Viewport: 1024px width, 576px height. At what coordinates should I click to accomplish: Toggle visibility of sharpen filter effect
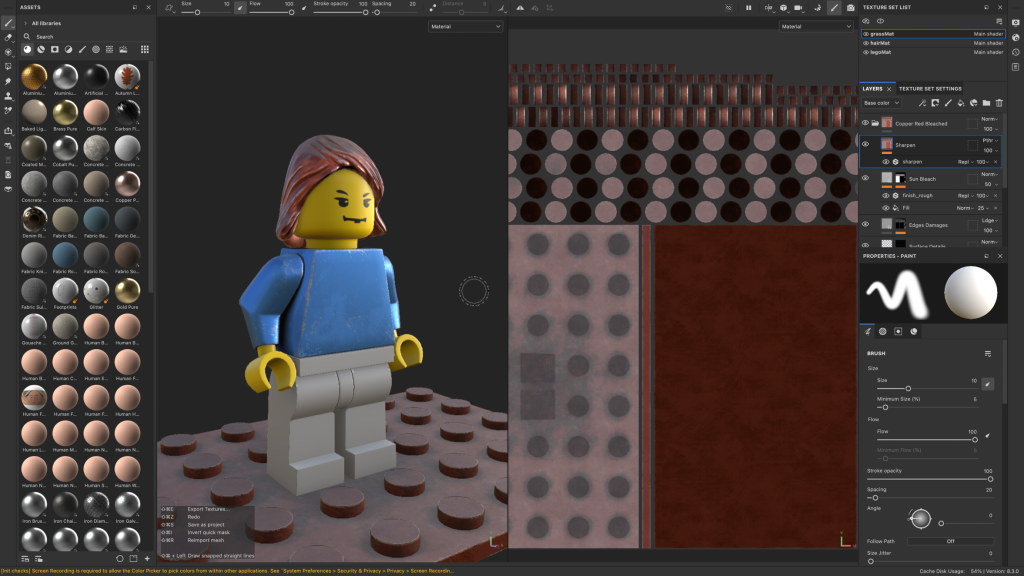coord(886,161)
